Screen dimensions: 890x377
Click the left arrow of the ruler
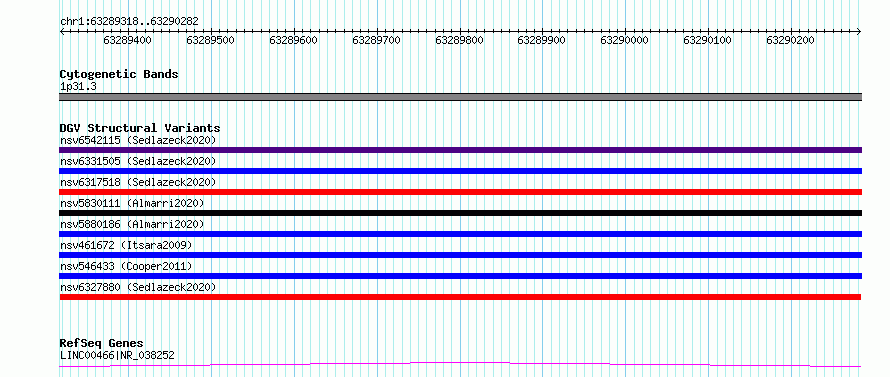[62, 32]
